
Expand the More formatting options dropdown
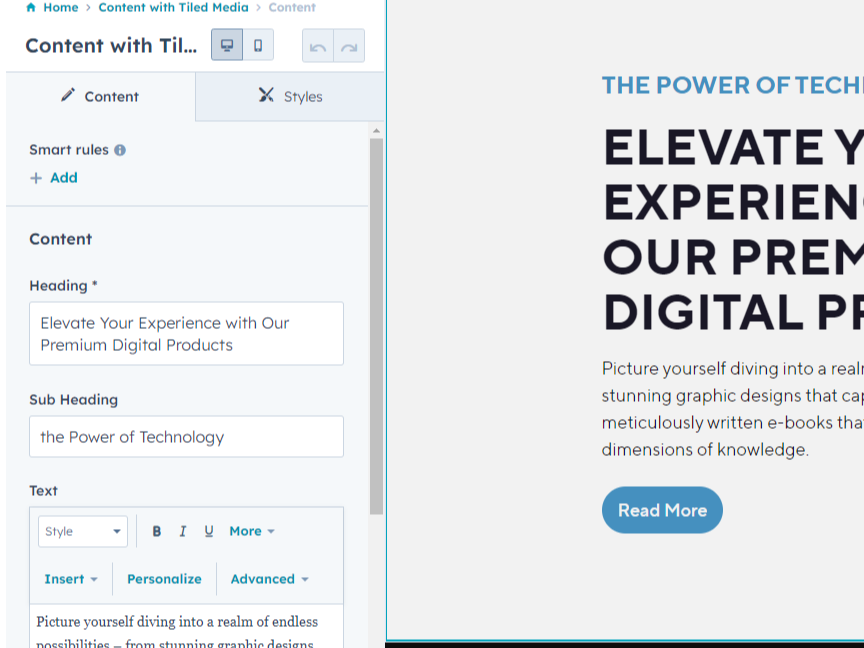(x=252, y=532)
